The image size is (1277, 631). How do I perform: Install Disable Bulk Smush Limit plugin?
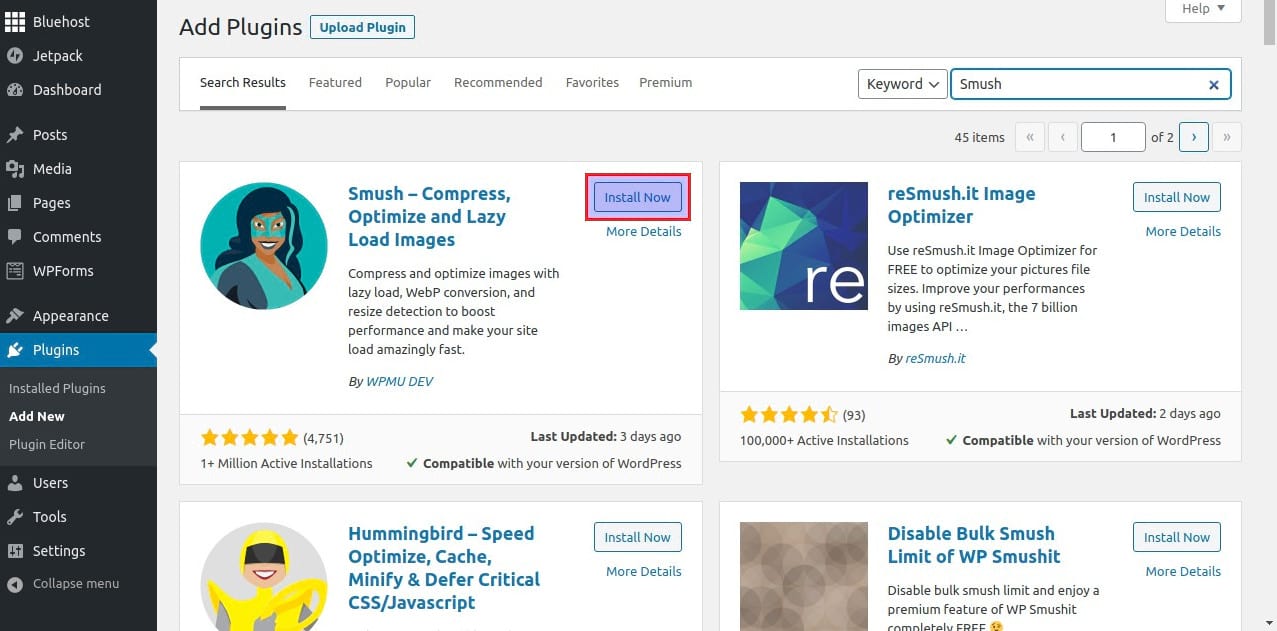1177,537
